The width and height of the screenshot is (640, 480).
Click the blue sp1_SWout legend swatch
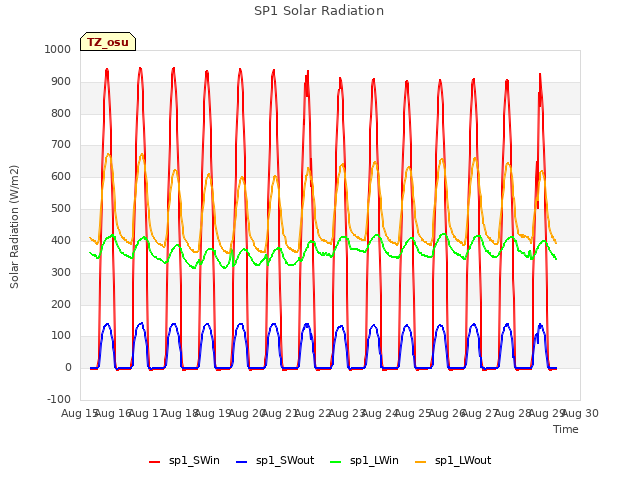pyautogui.click(x=242, y=462)
